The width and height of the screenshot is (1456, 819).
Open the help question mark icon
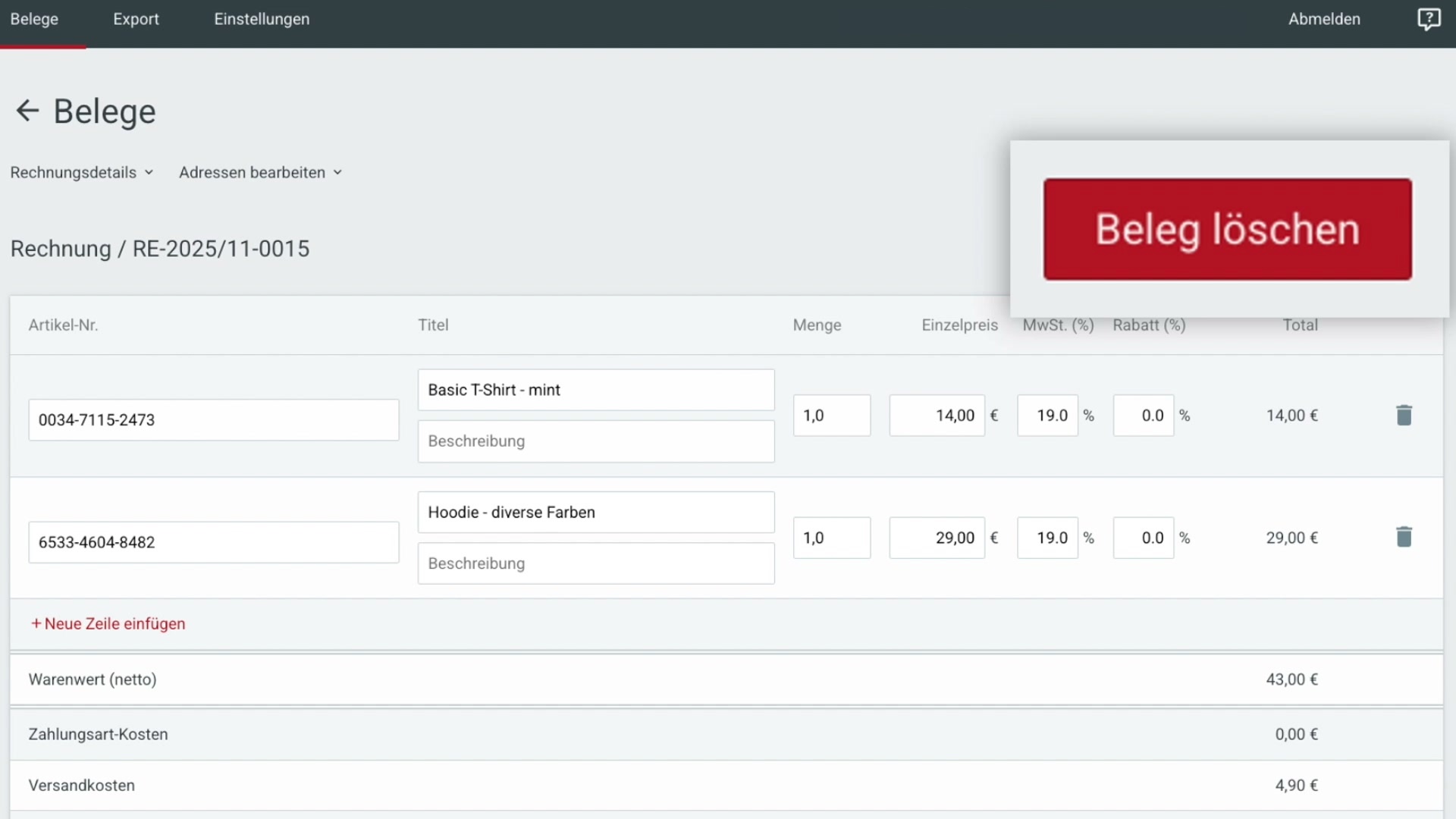[1429, 19]
